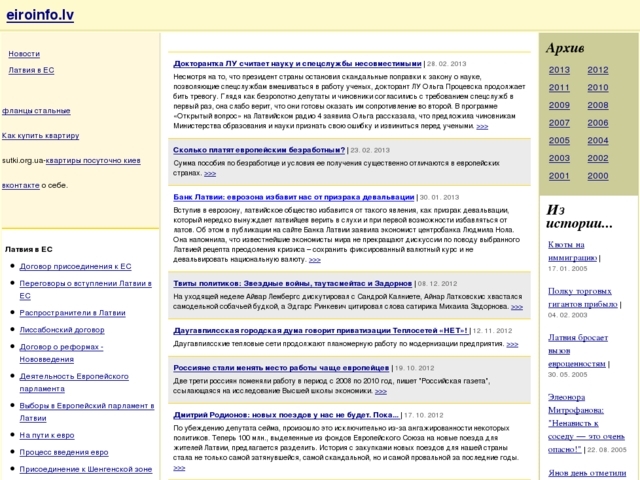Screen dimensions: 640x480
Task: Follow квартиры посуточно киев link
Action: pyautogui.click(x=93, y=160)
